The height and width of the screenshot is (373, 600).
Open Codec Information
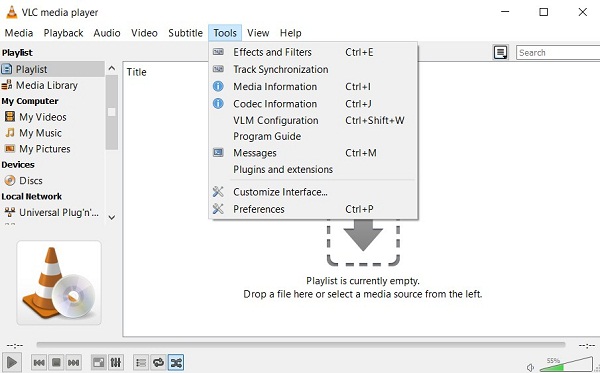pyautogui.click(x=313, y=104)
